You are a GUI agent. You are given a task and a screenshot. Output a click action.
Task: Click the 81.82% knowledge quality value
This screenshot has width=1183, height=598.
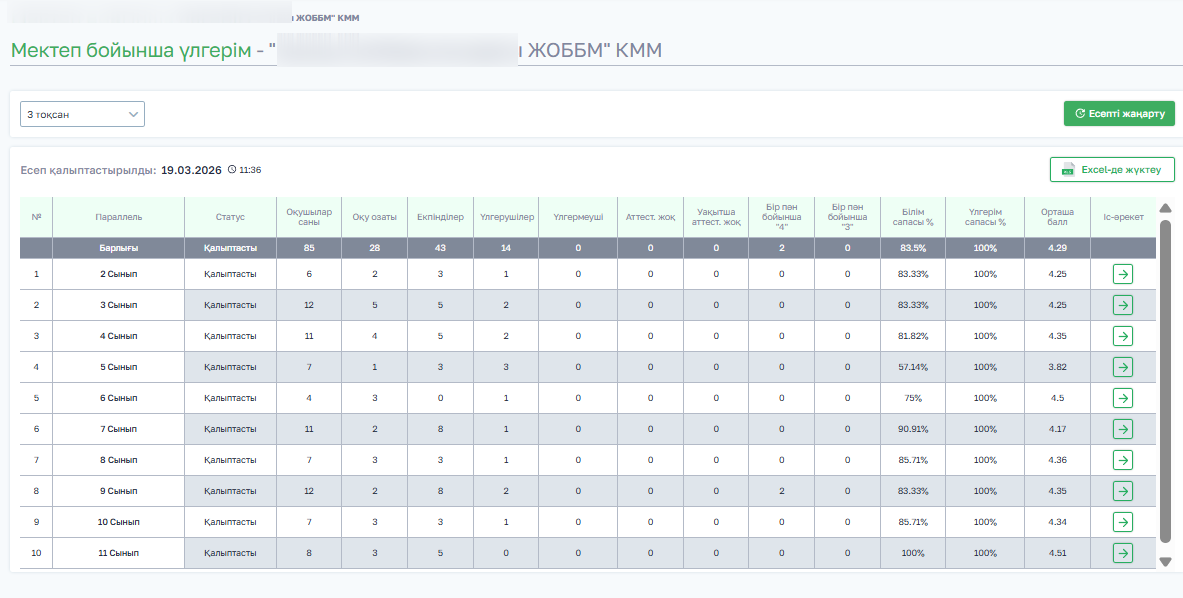[913, 336]
